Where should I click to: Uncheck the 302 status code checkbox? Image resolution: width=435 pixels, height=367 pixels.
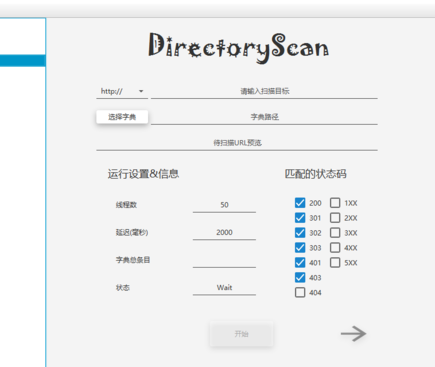300,233
